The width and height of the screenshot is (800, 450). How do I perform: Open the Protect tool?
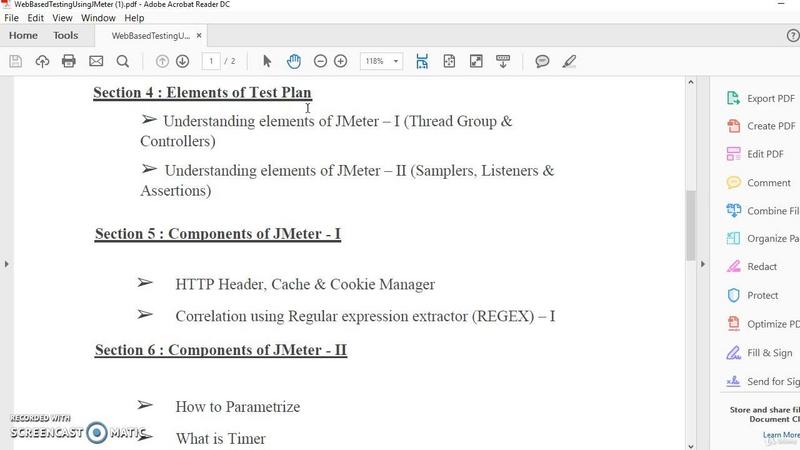[x=752, y=295]
